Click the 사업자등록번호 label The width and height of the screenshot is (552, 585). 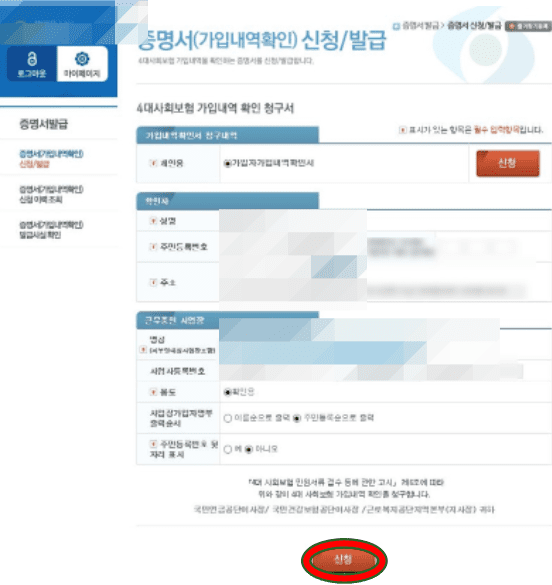click(x=178, y=371)
